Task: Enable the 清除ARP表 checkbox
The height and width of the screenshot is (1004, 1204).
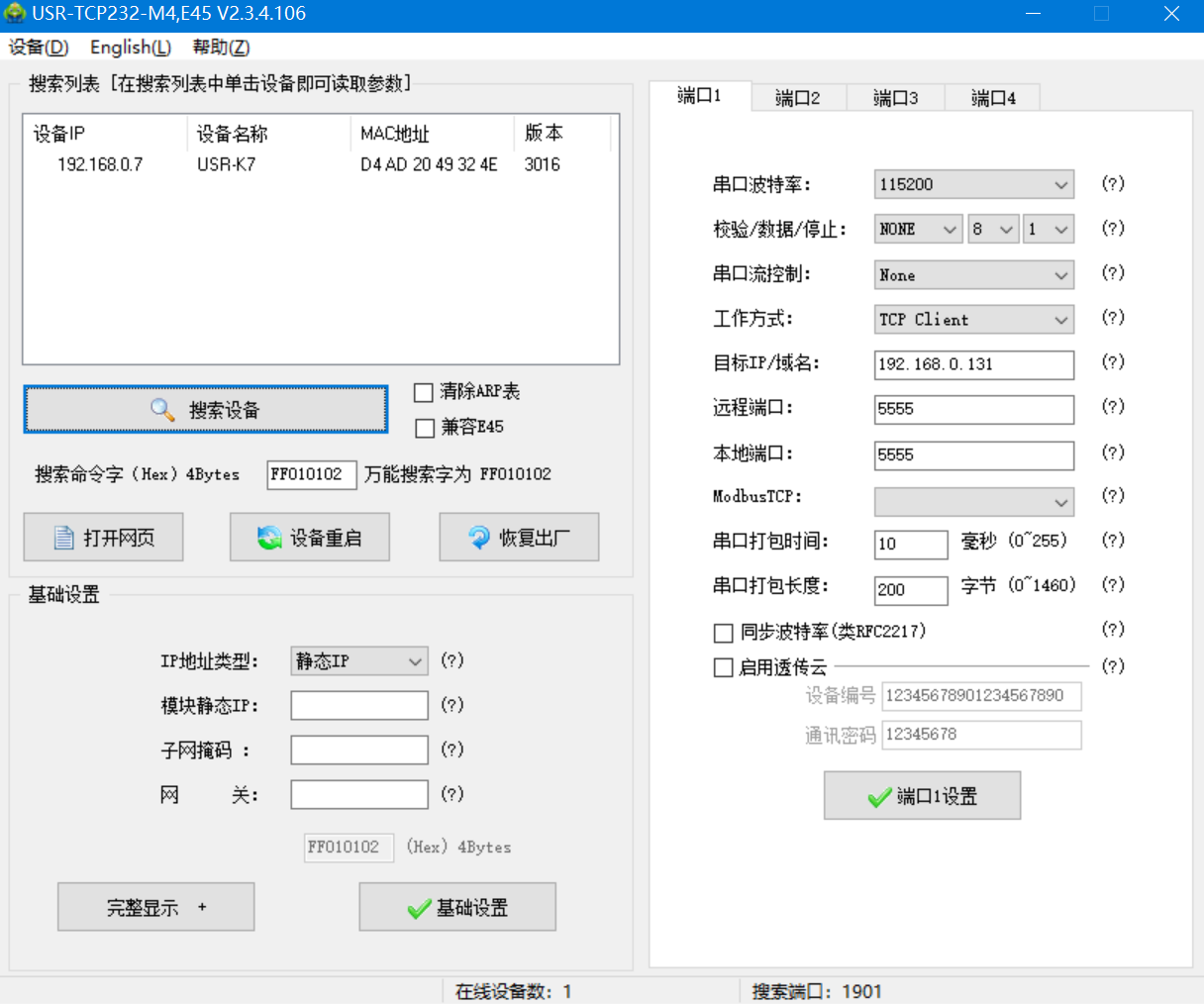Action: click(424, 392)
